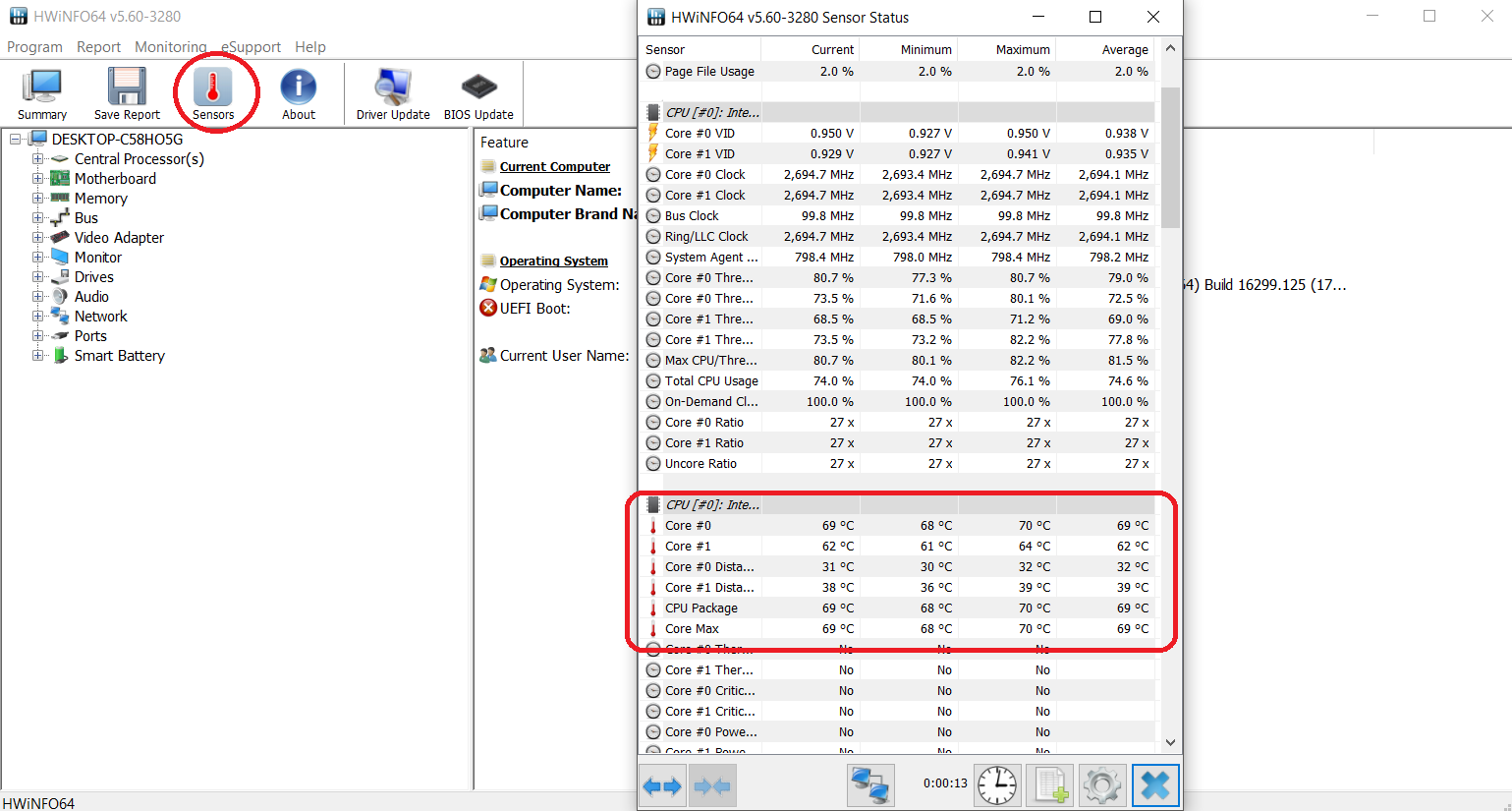Image resolution: width=1512 pixels, height=811 pixels.
Task: Open the Summary toolbar icon
Action: click(x=42, y=93)
